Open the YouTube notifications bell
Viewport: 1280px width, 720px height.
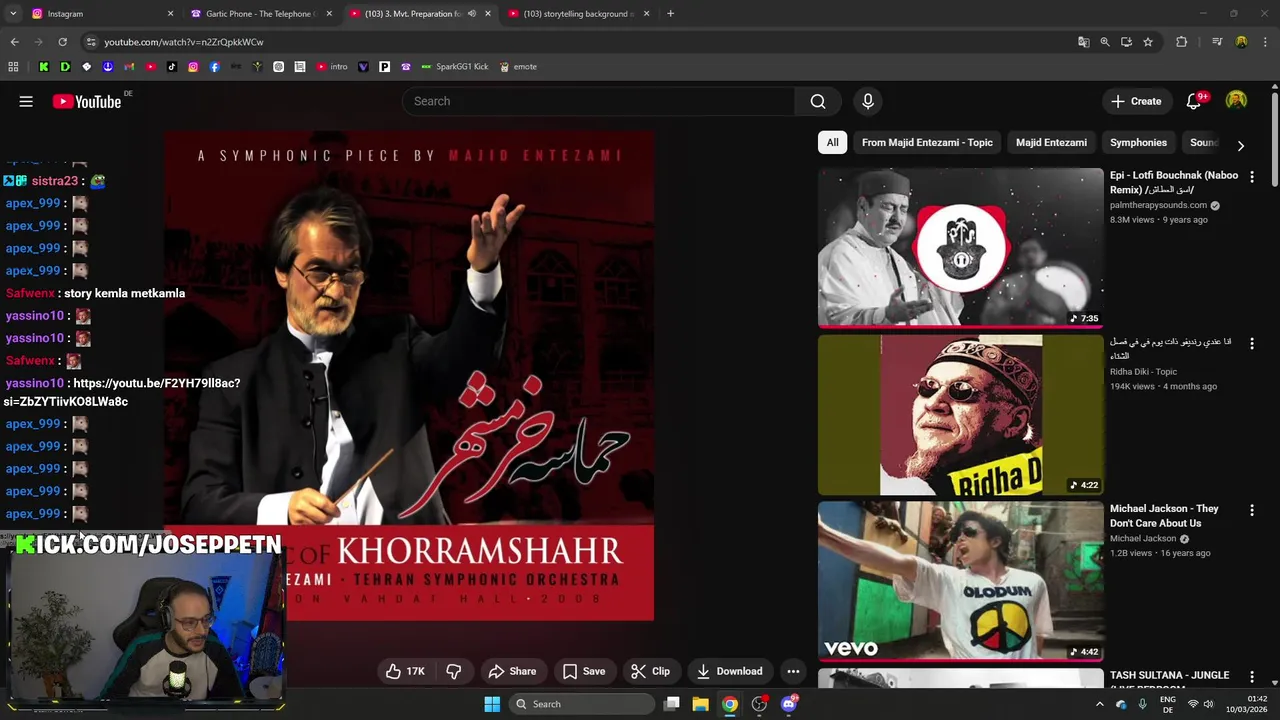click(1194, 101)
